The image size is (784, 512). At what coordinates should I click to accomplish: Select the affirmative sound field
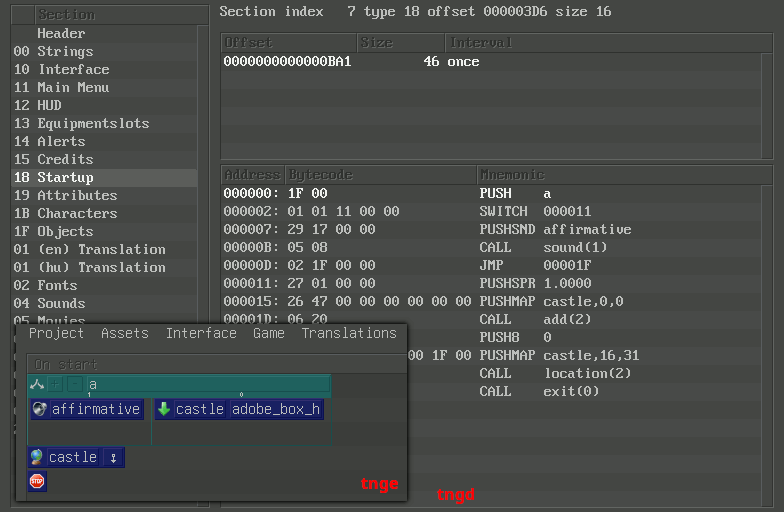96,409
